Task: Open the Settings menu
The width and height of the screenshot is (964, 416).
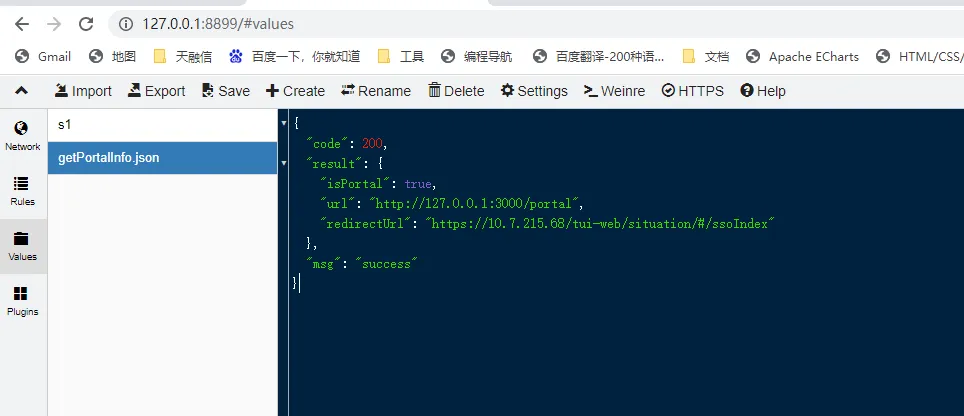Action: pyautogui.click(x=534, y=91)
